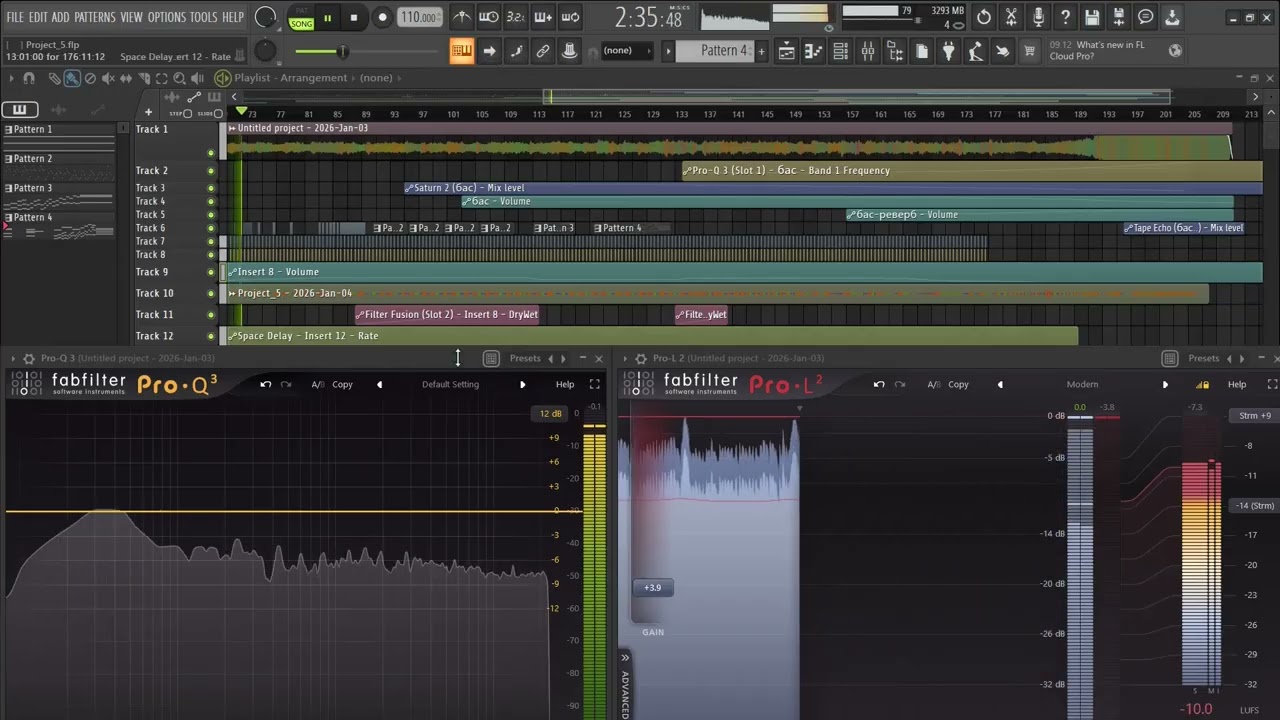Open the Pro-L 2 Presets menu
1280x720 pixels.
[1204, 358]
